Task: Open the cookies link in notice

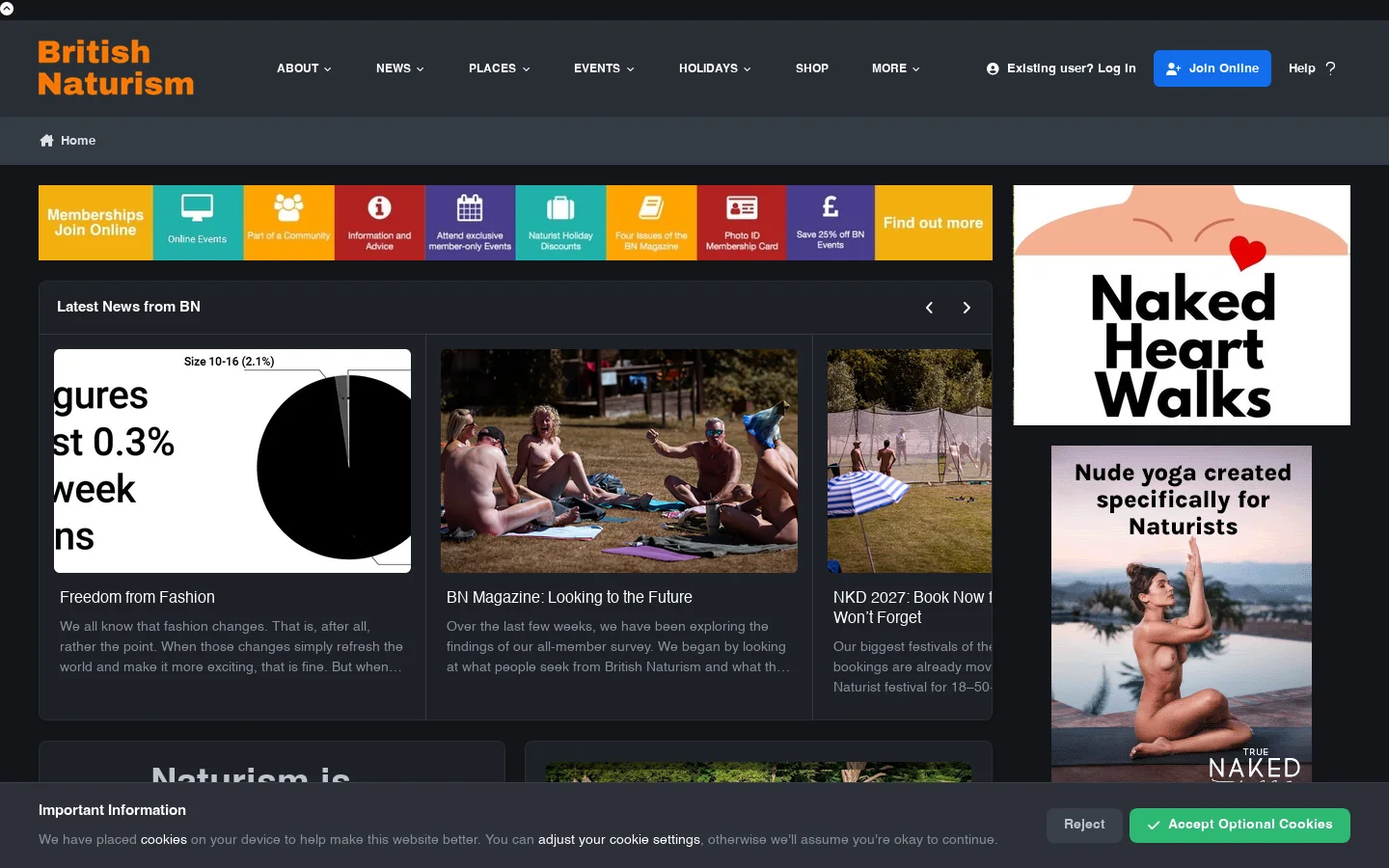Action: 164,840
